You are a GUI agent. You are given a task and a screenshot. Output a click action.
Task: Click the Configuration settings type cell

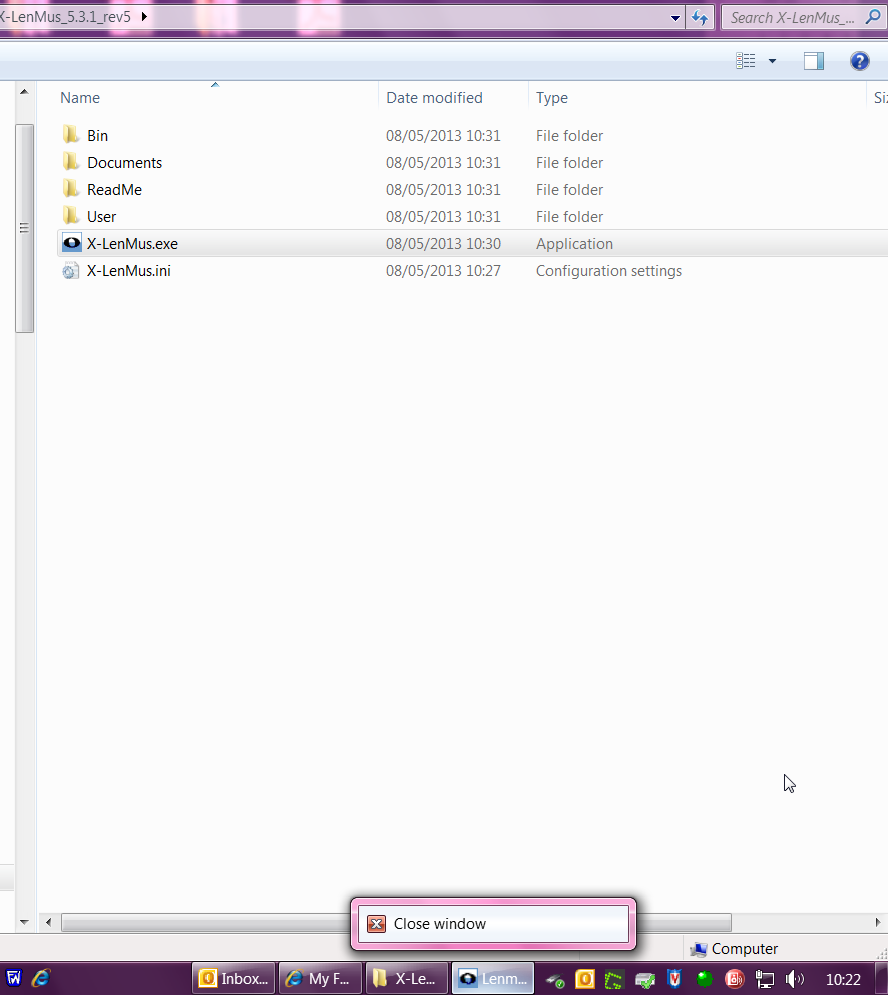(x=609, y=271)
